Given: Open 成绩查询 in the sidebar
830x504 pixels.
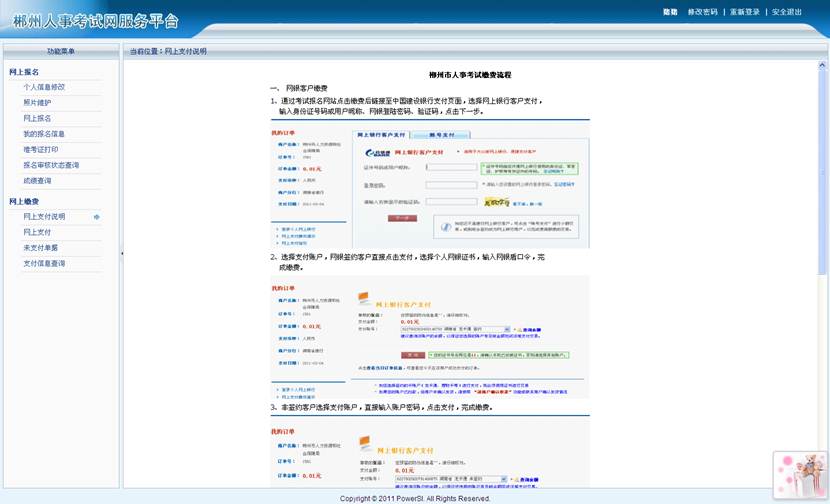Looking at the screenshot, I should point(37,181).
